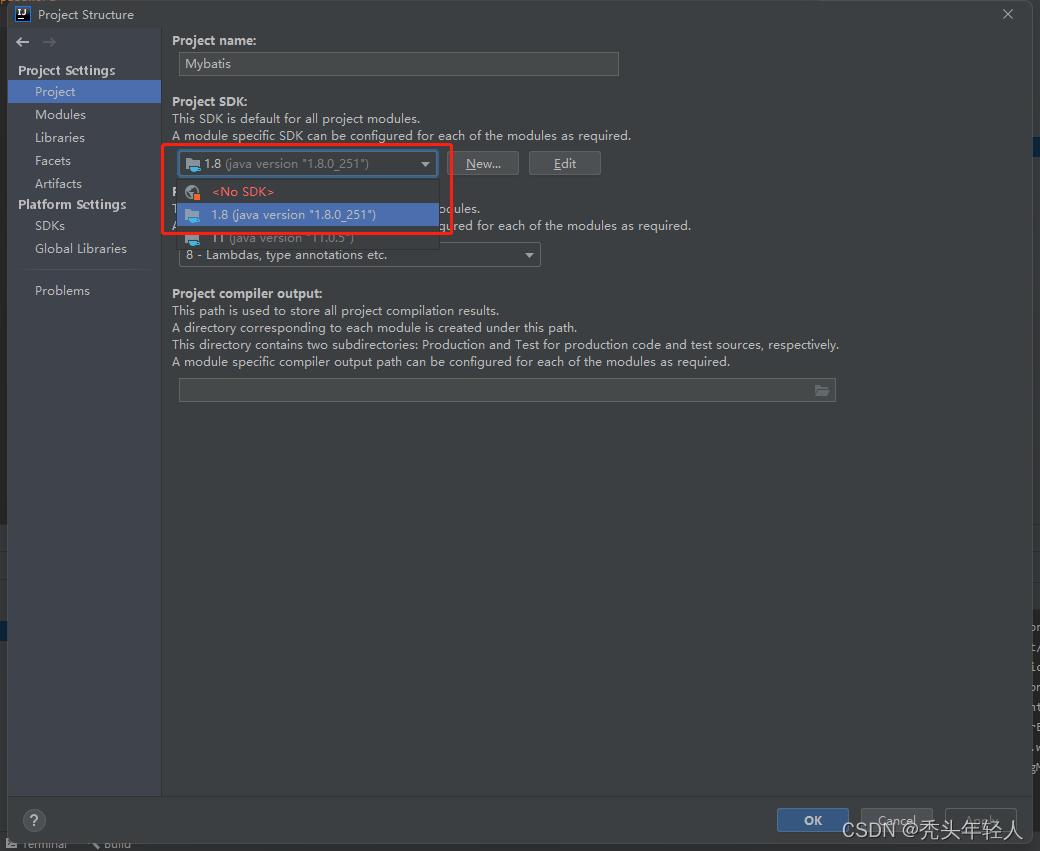The width and height of the screenshot is (1040, 851).
Task: Click the Project name field containing Mybatis
Action: 399,64
